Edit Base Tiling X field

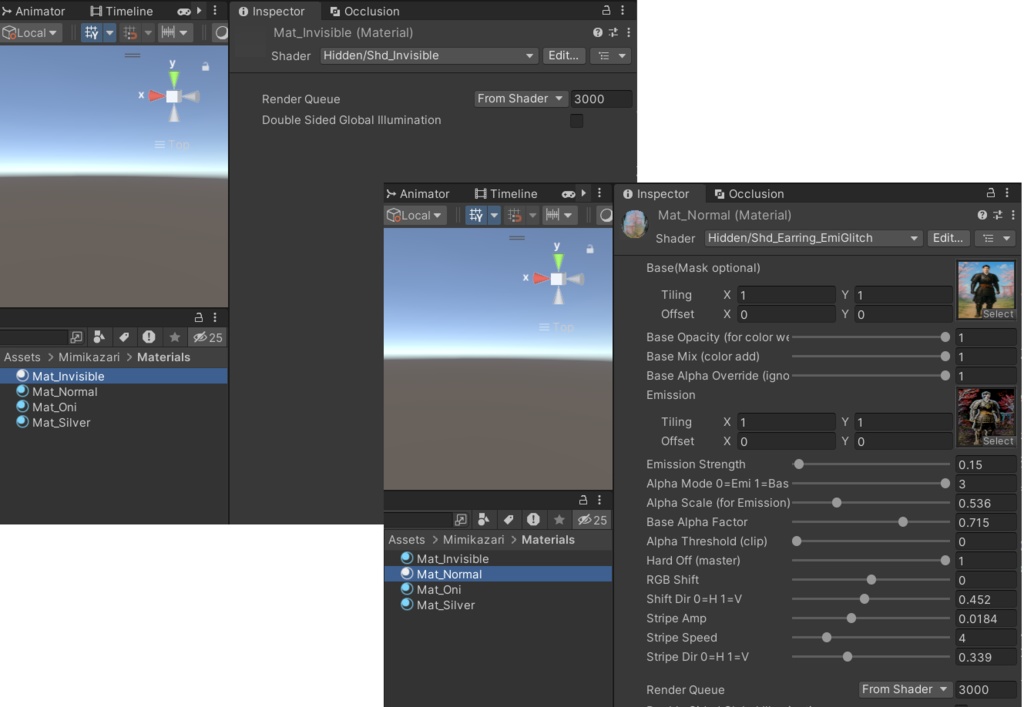point(786,295)
